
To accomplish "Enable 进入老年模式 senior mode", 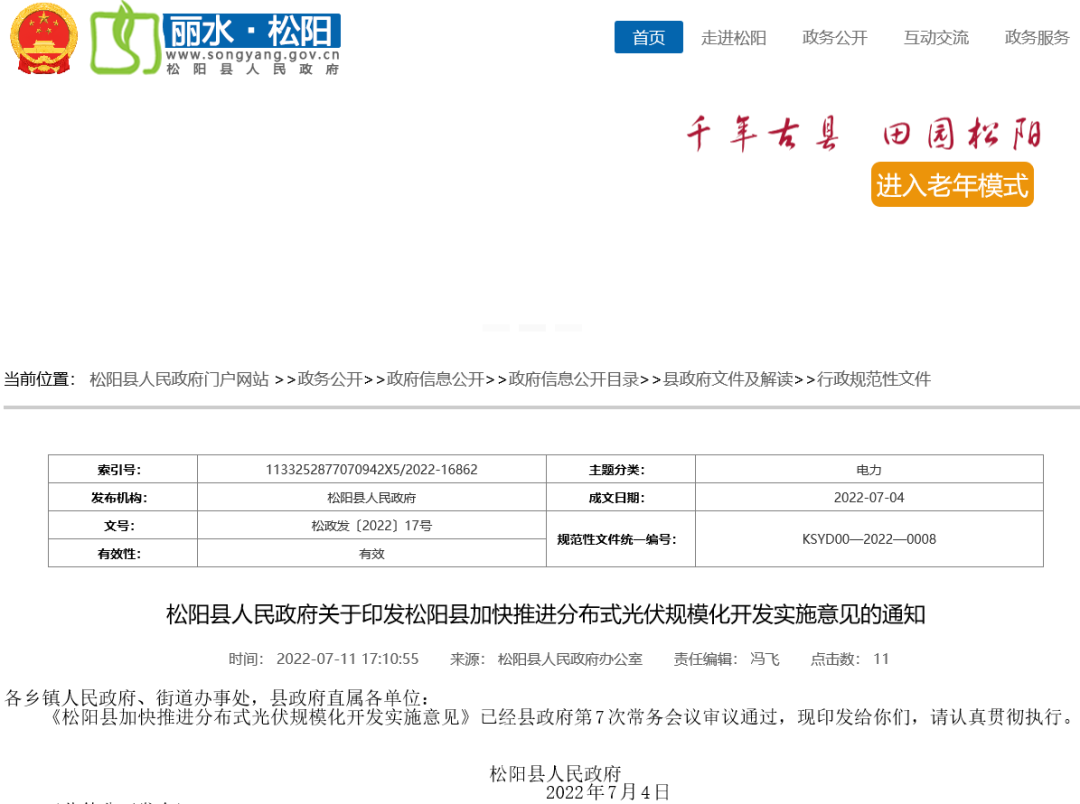I will 952,185.
